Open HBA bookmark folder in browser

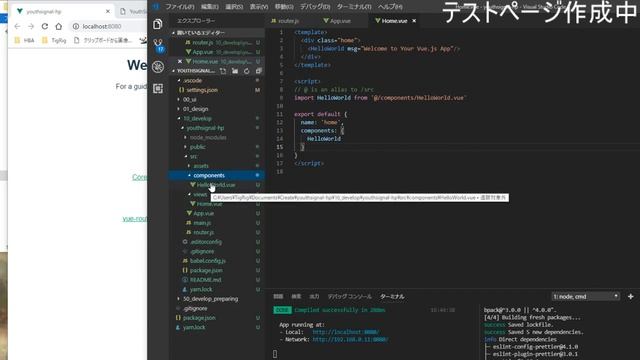(x=24, y=40)
